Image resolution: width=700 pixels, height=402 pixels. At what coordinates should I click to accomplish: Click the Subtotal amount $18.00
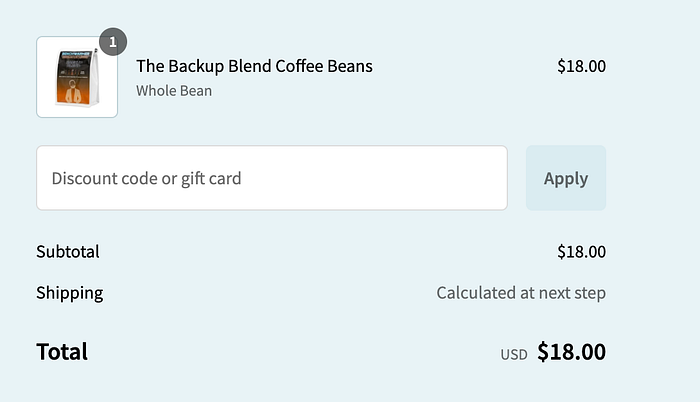point(581,251)
